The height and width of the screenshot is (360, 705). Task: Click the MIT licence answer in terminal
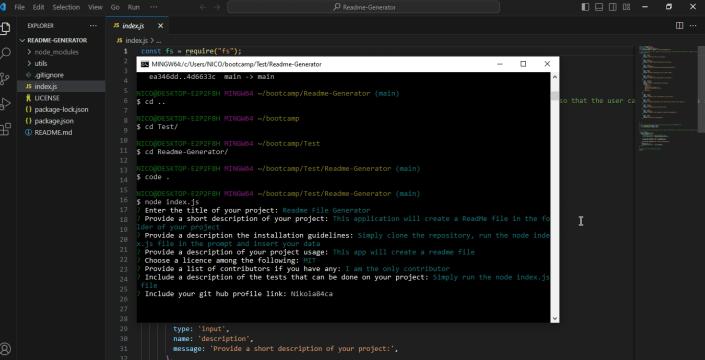[x=310, y=261]
